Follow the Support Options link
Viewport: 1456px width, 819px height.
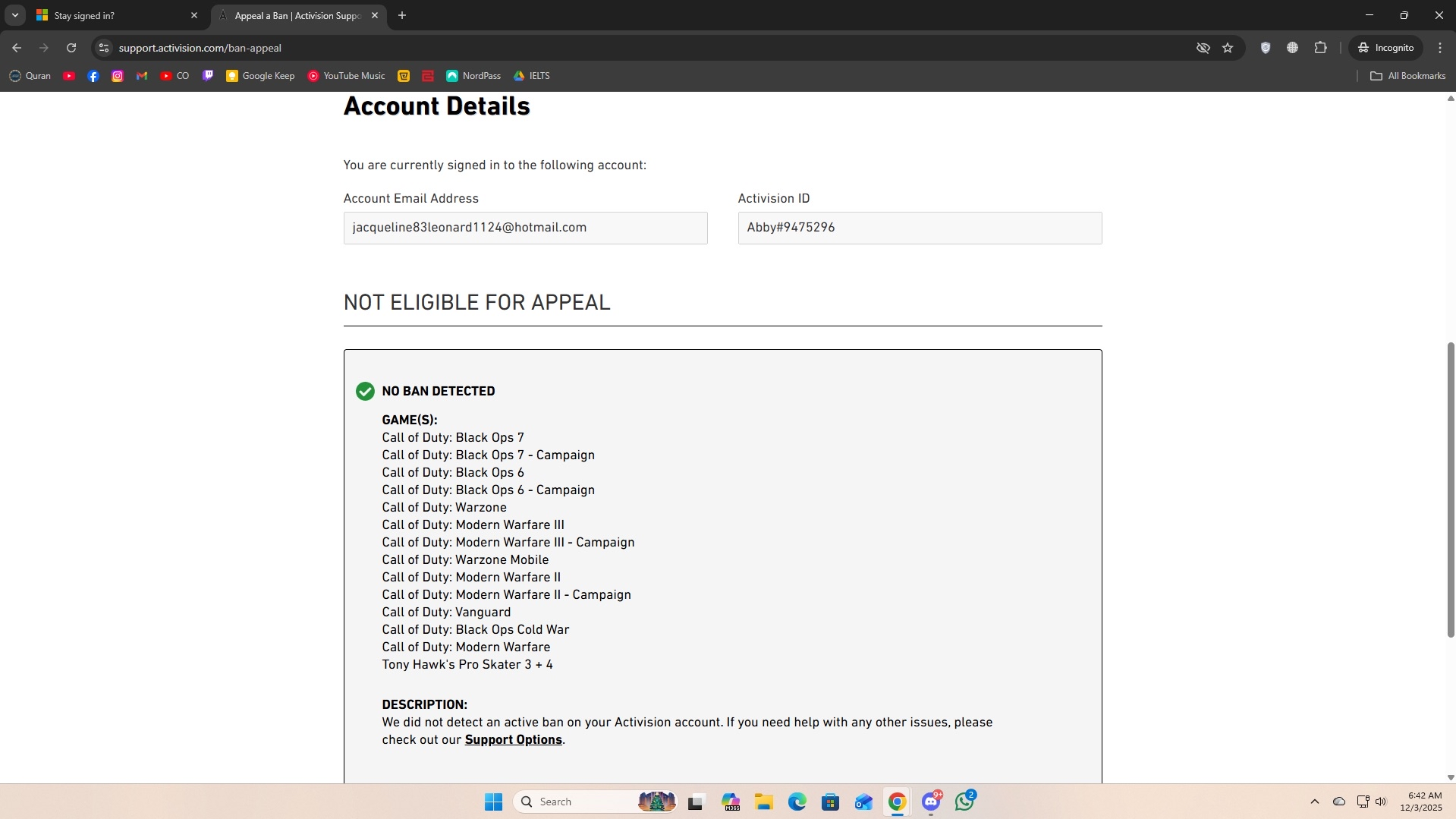513,740
